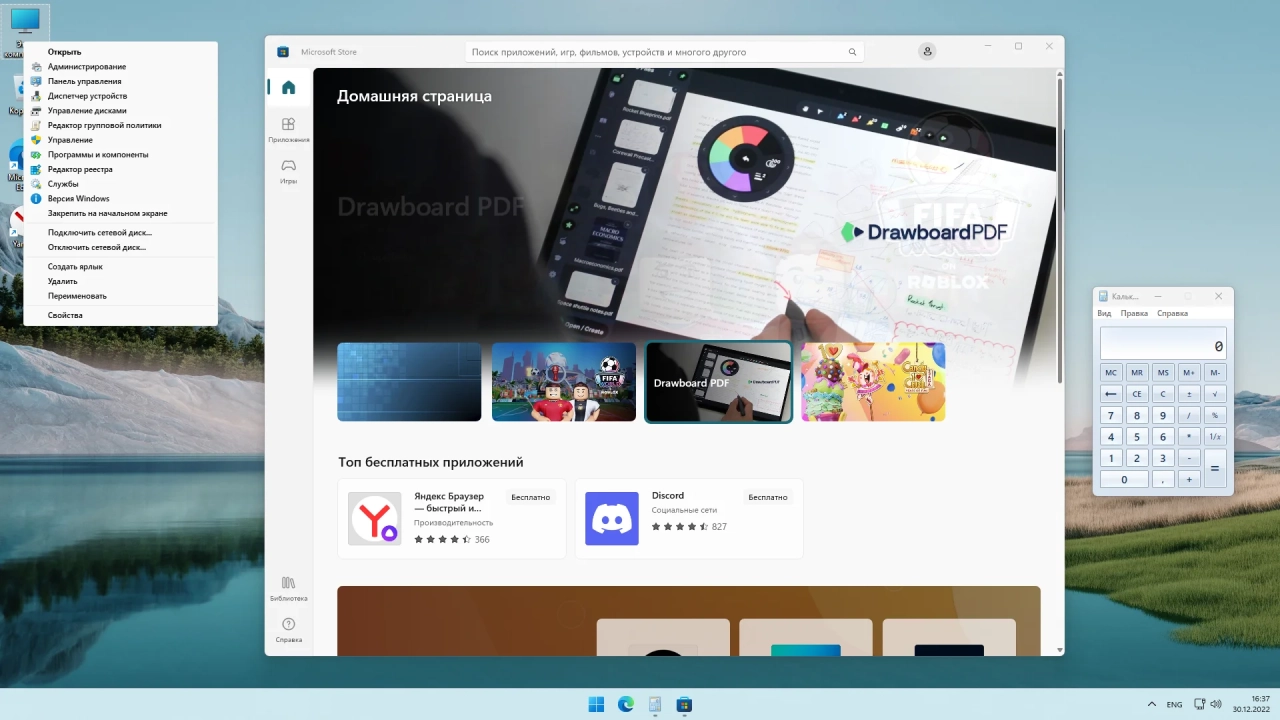Screen dimensions: 1280x720
Task: Open Свойства in the context menu
Action: 120,315
